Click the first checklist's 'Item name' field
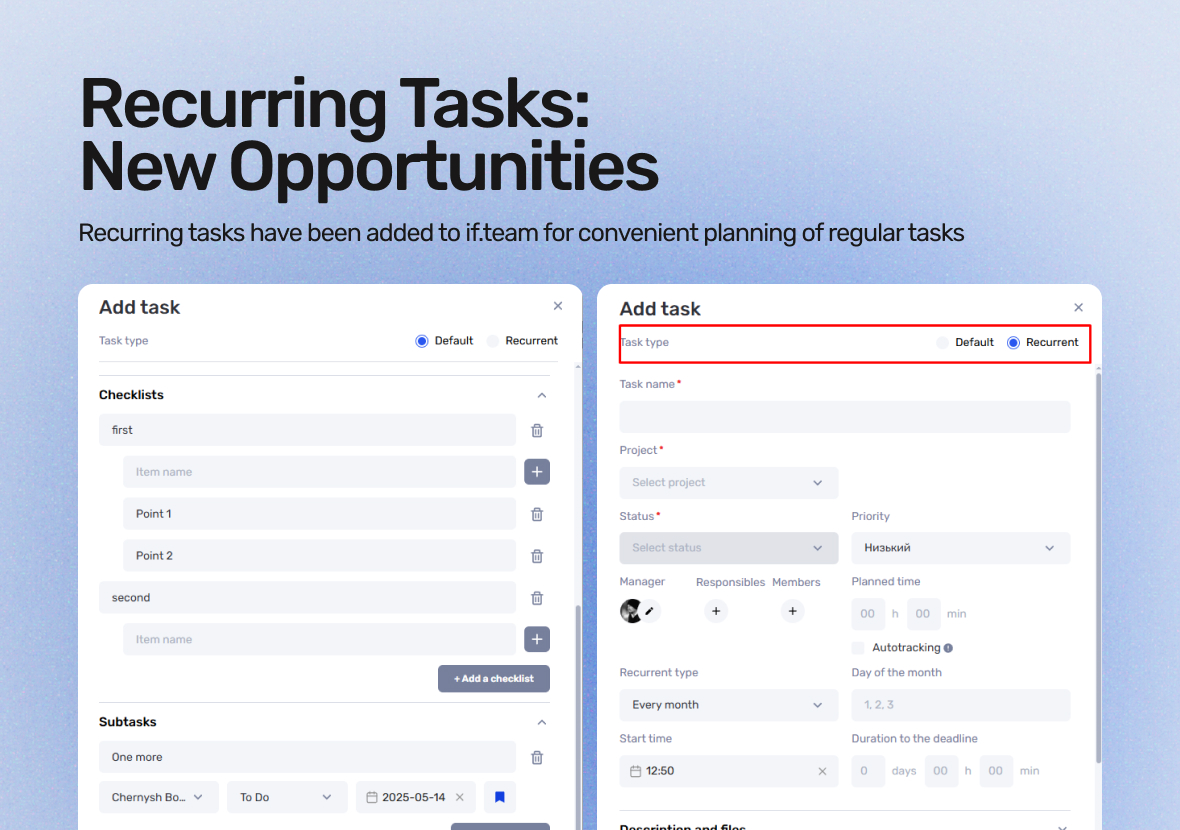Viewport: 1180px width, 830px height. [x=319, y=472]
